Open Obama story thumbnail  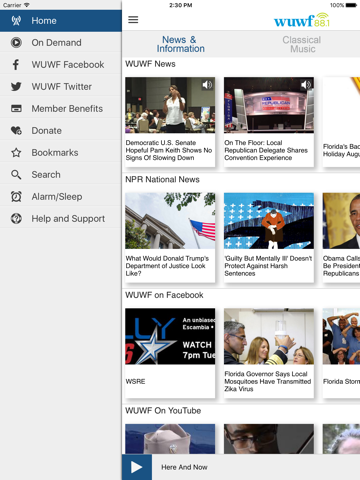click(341, 221)
